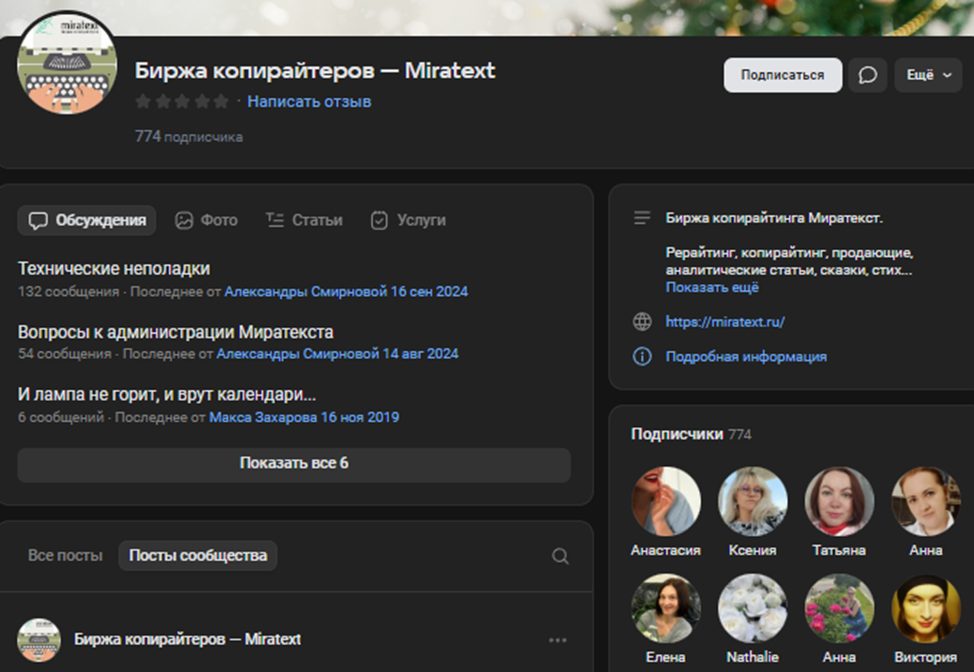Viewport: 974px width, 672px height.
Task: Expand description with Показать ещё
Action: [x=712, y=288]
